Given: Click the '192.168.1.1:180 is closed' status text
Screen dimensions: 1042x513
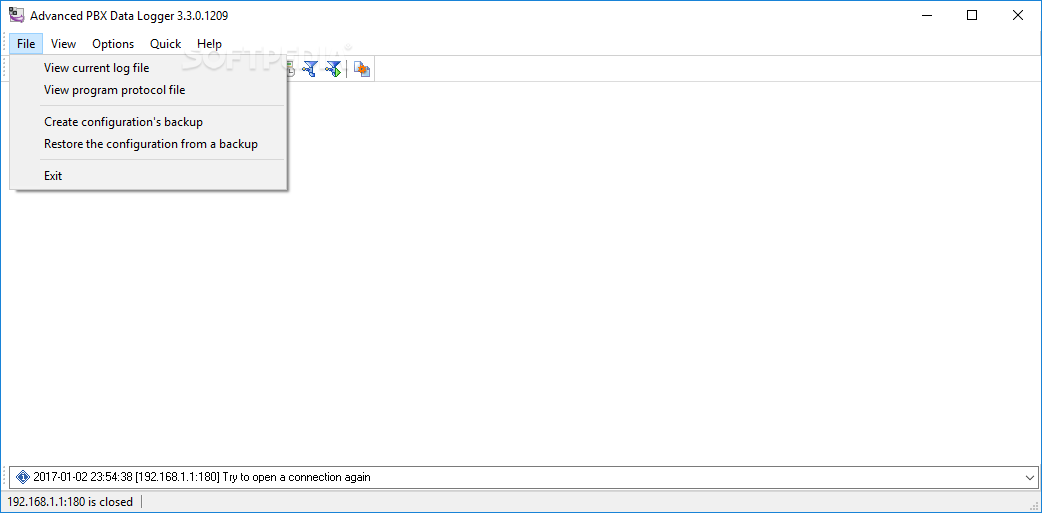Looking at the screenshot, I should 70,502.
